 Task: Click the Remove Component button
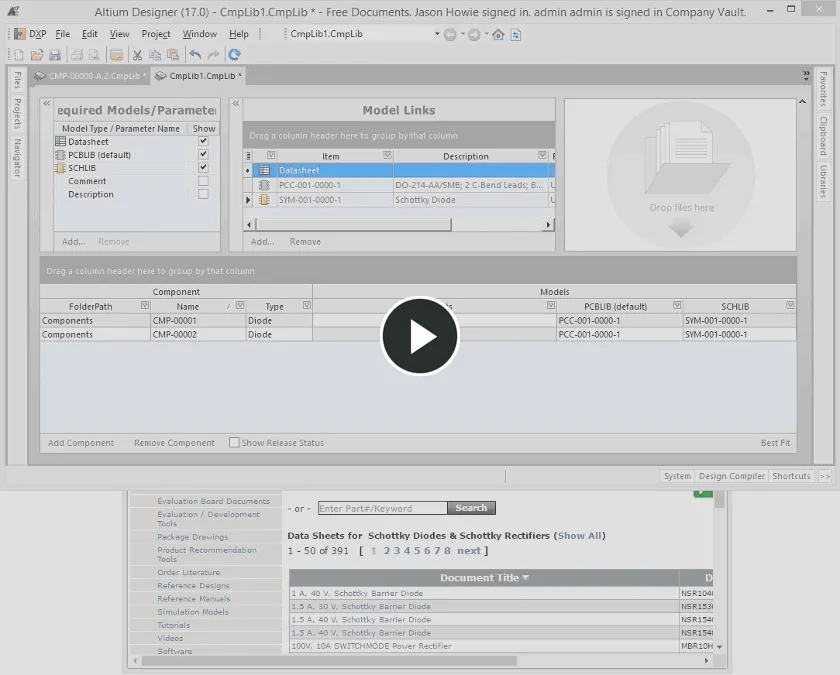tap(174, 443)
